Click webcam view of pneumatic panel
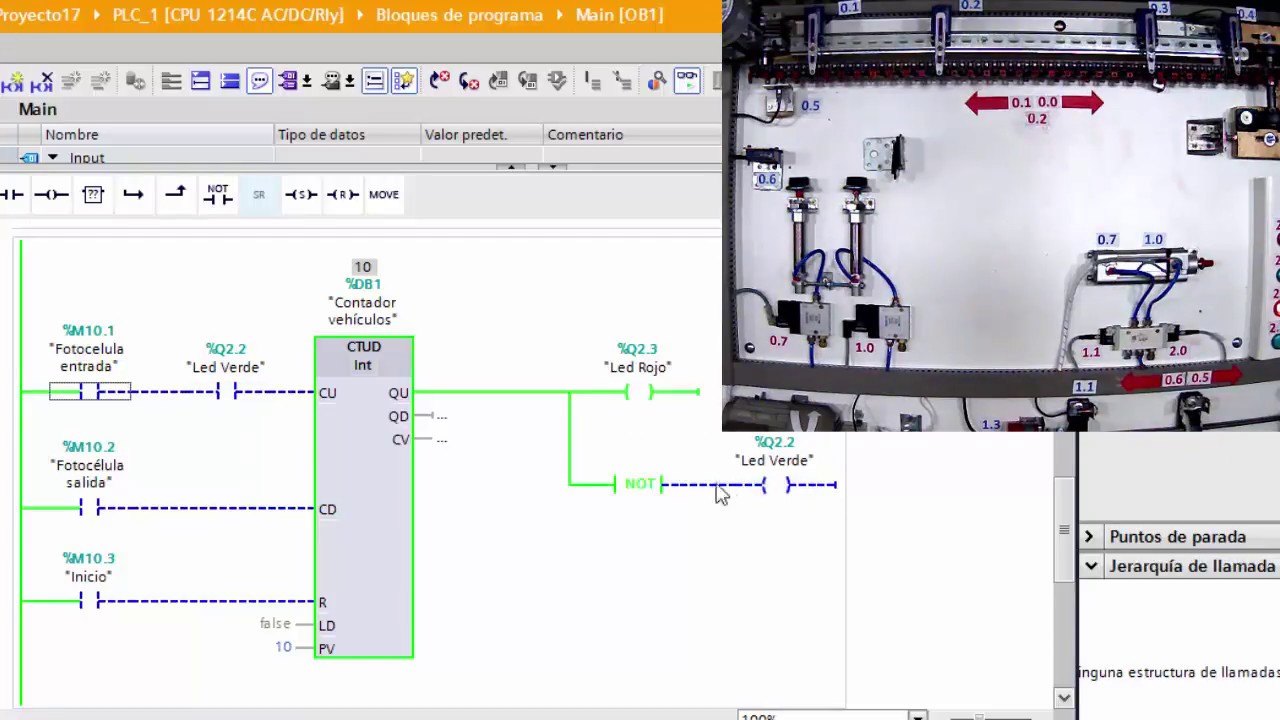Image resolution: width=1280 pixels, height=720 pixels. 1001,215
